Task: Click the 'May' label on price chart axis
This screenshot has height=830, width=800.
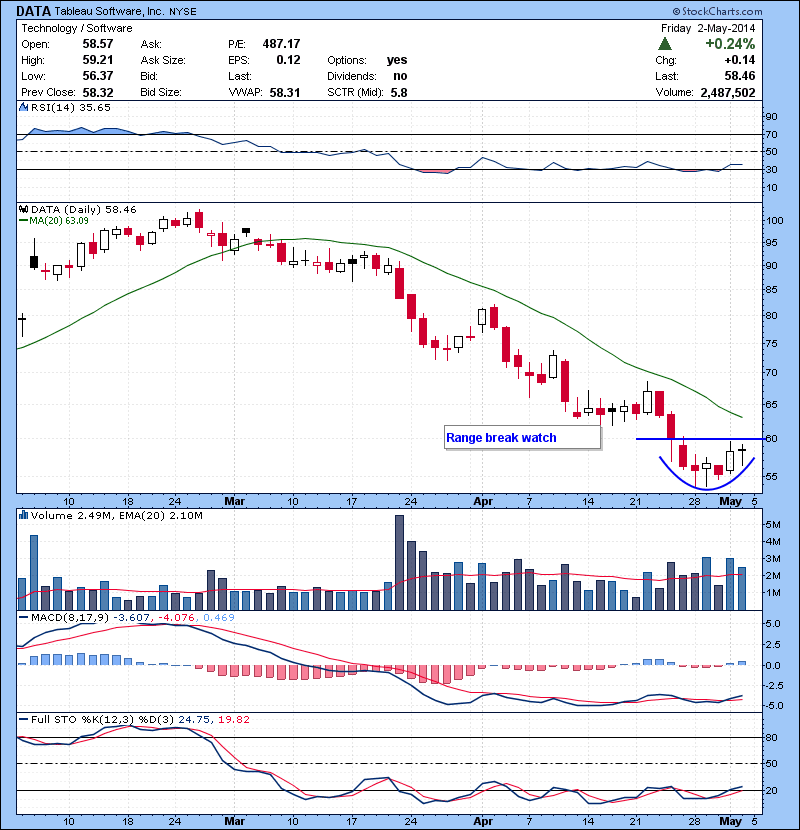Action: 730,501
